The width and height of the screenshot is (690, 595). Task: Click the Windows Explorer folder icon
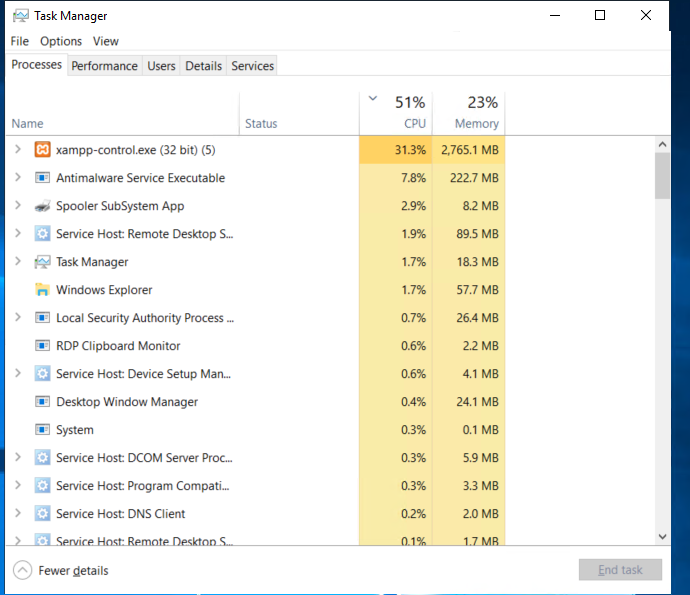click(x=42, y=290)
